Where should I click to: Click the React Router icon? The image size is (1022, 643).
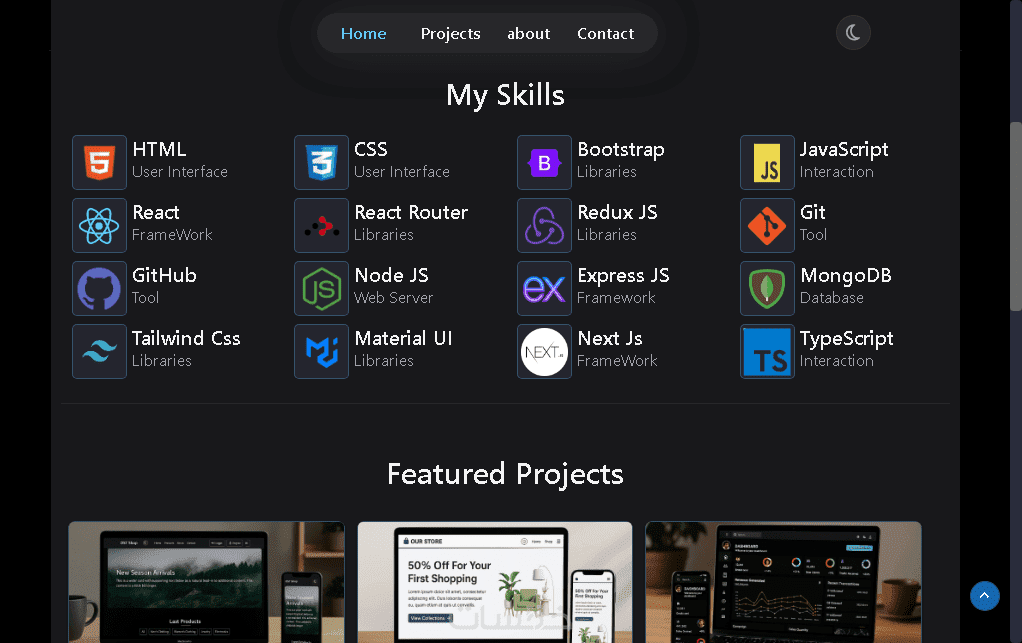(321, 225)
